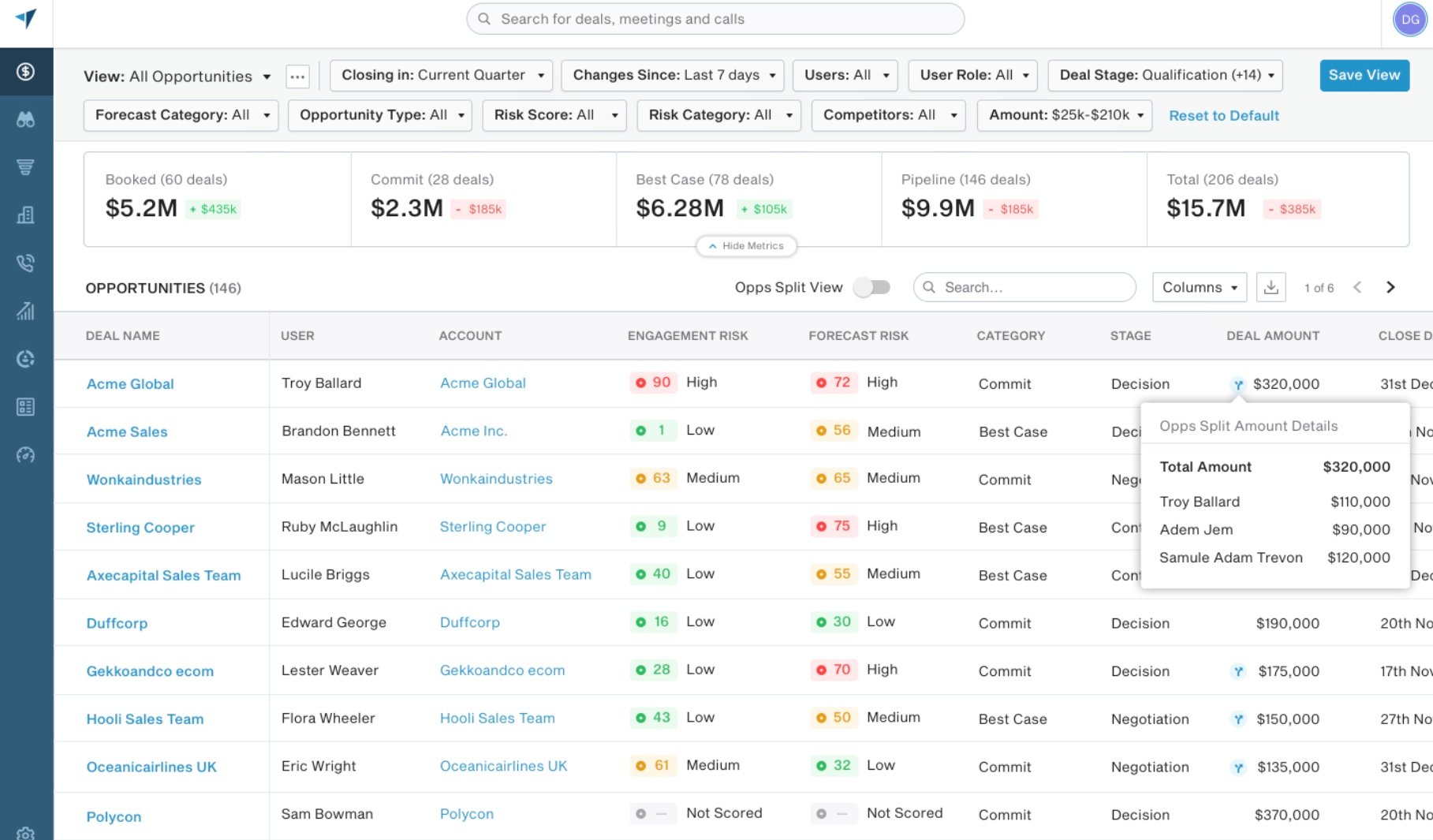Sort by ENGAGEMENT RISK column header
The image size is (1433, 840).
click(x=688, y=336)
